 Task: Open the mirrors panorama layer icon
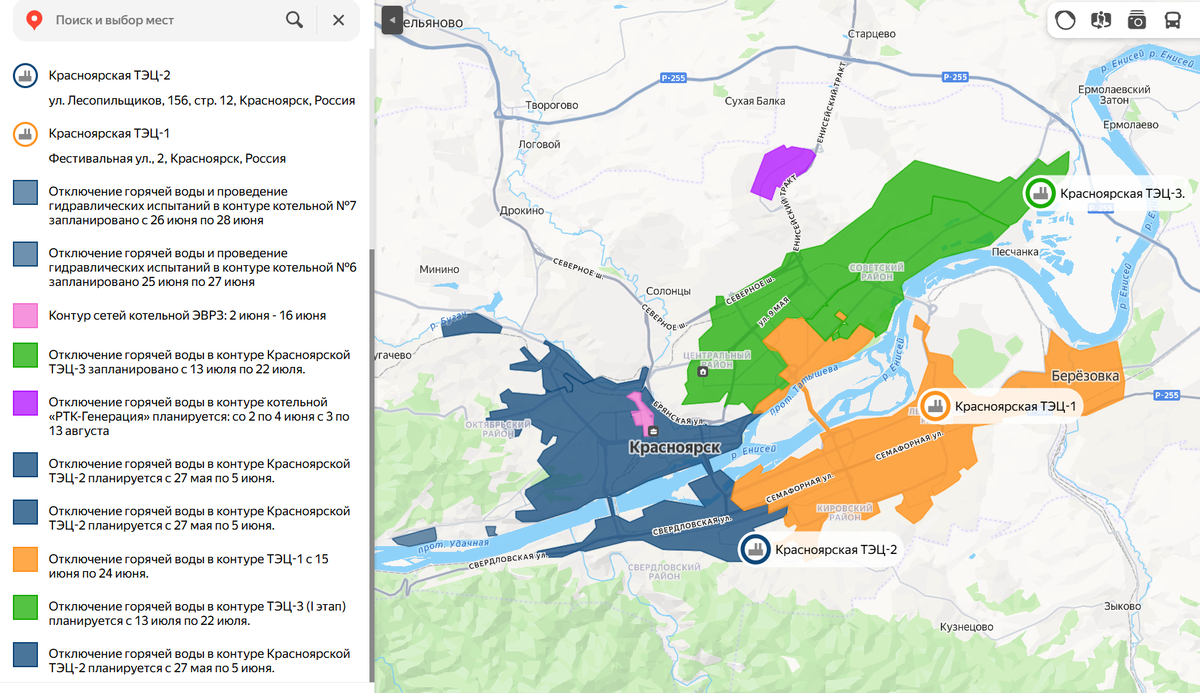pos(1065,20)
